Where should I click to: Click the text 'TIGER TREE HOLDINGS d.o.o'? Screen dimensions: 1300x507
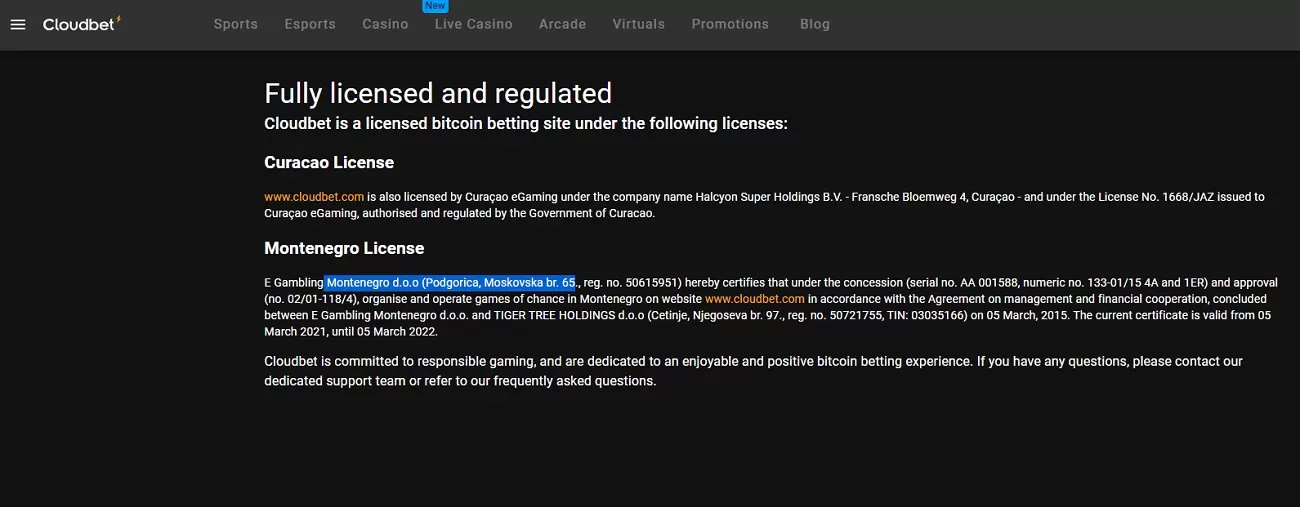pyautogui.click(x=568, y=315)
